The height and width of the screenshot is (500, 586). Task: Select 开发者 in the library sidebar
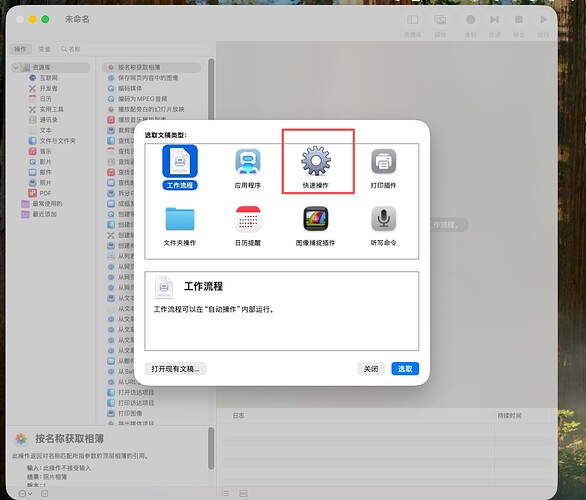tap(49, 88)
